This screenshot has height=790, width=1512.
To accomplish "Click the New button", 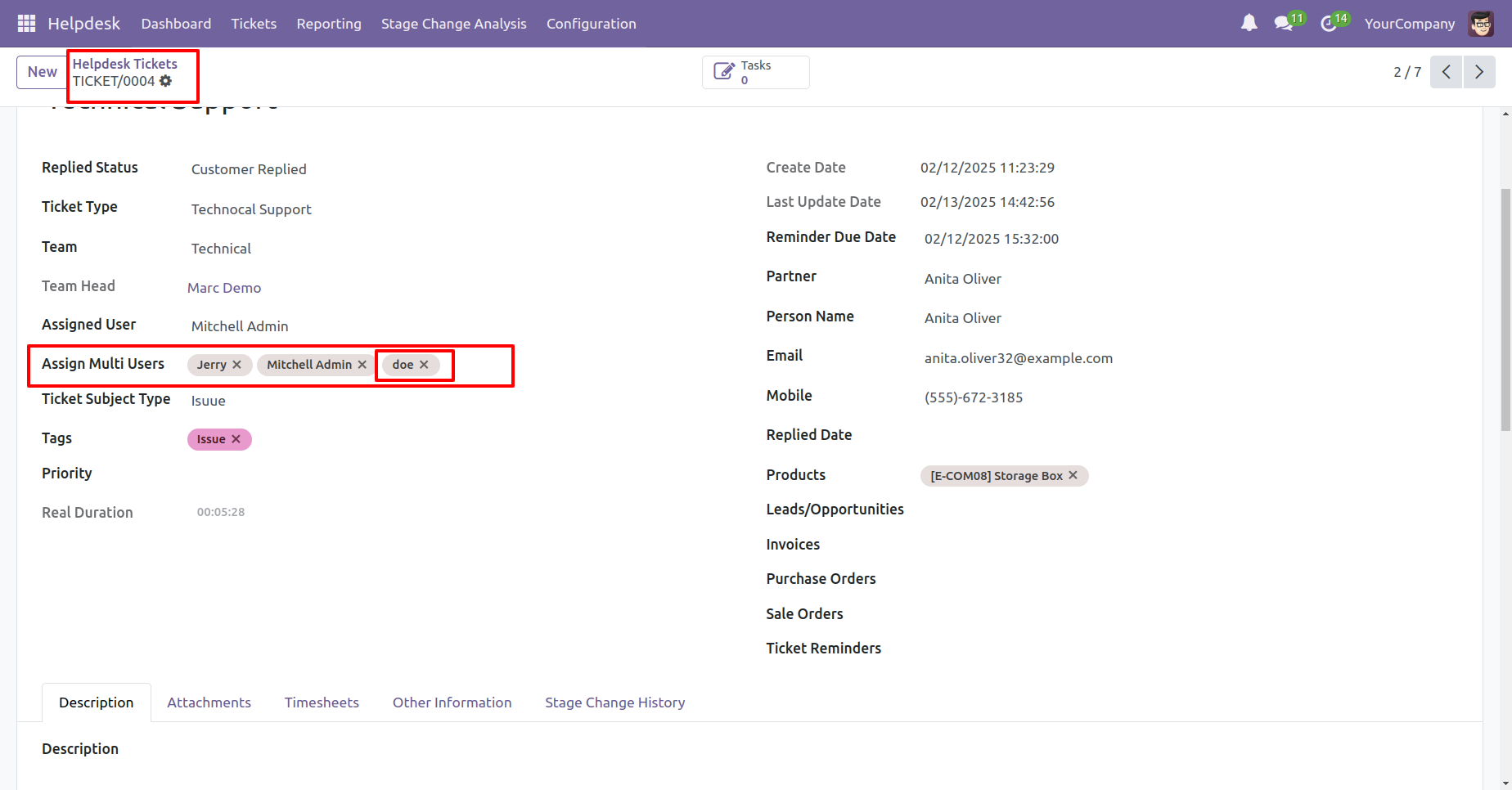I will tap(43, 72).
